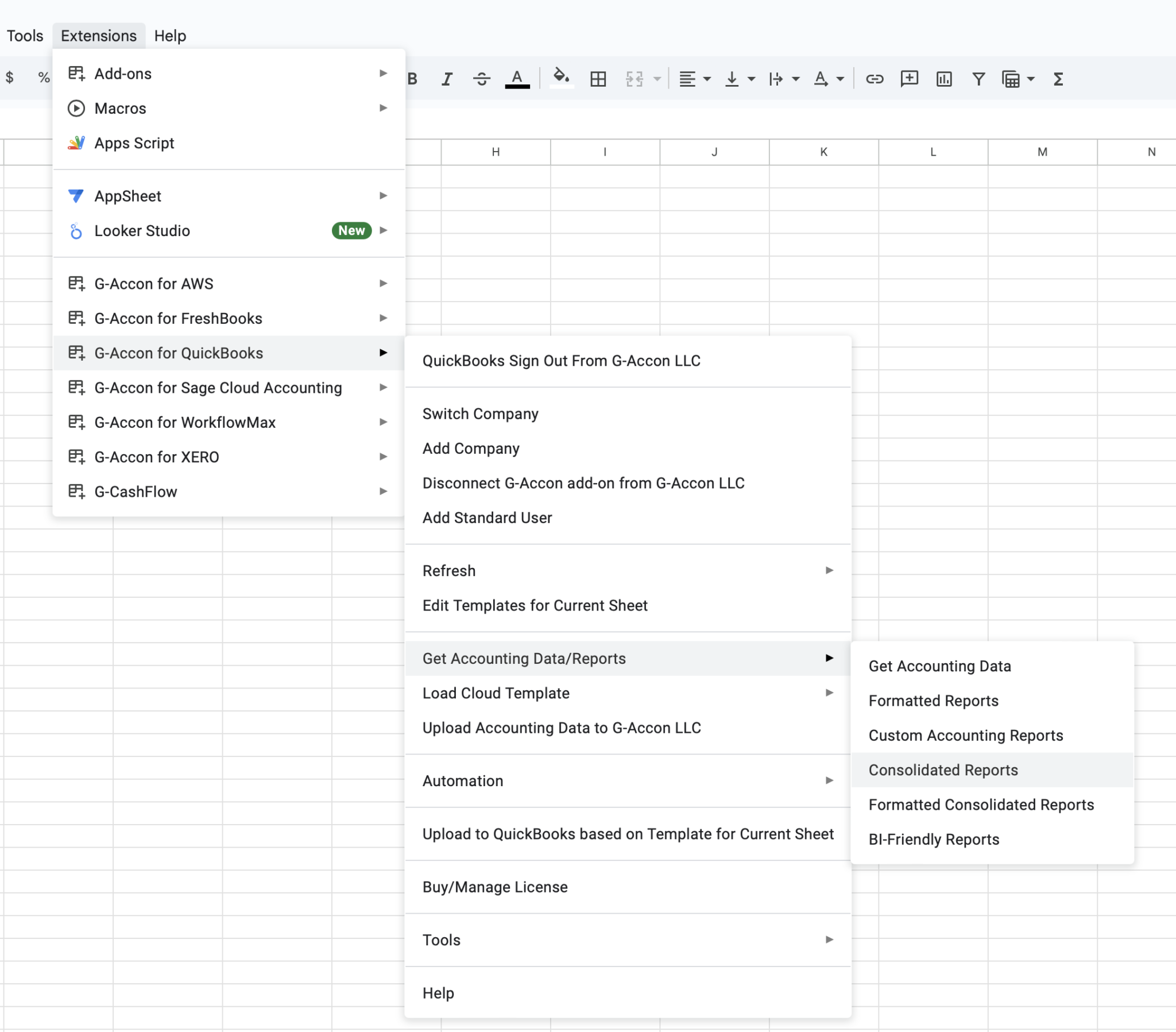This screenshot has width=1176, height=1032.
Task: Choose Add Standard User
Action: (x=628, y=517)
